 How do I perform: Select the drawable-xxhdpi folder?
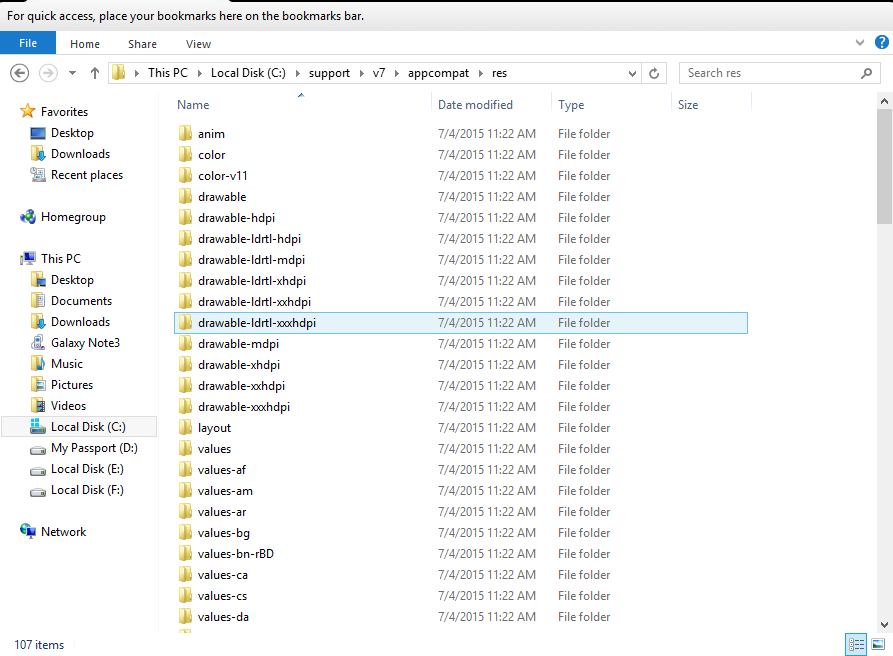[241, 386]
